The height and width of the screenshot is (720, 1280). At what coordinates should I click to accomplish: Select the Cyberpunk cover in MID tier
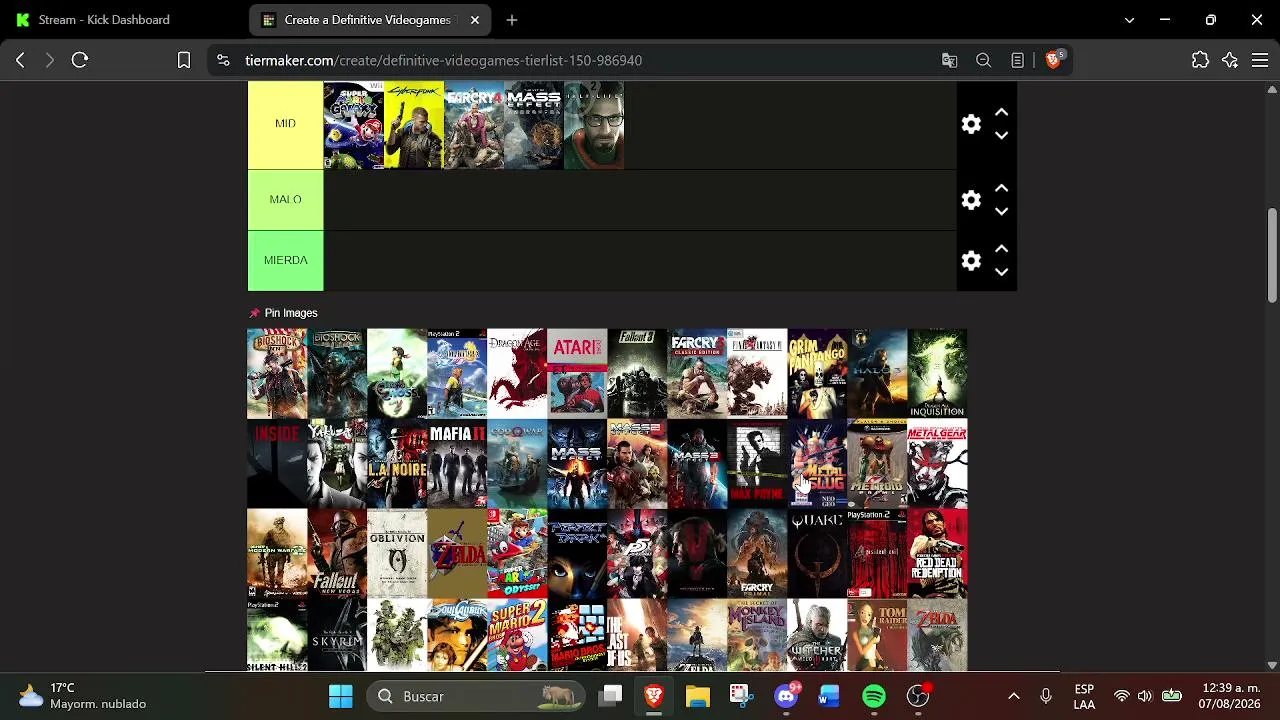coord(413,125)
